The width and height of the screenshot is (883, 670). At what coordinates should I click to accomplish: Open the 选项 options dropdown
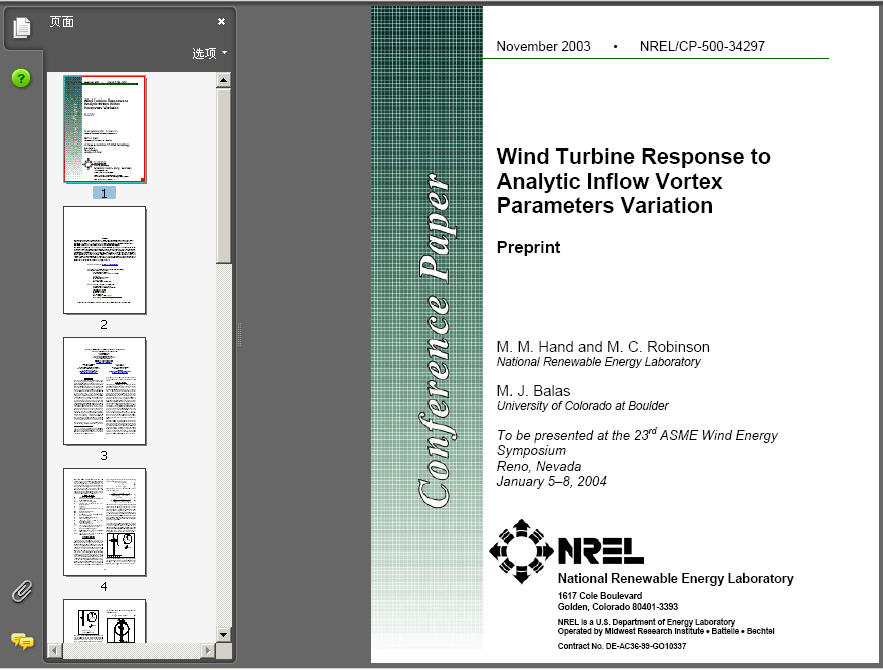[x=209, y=53]
